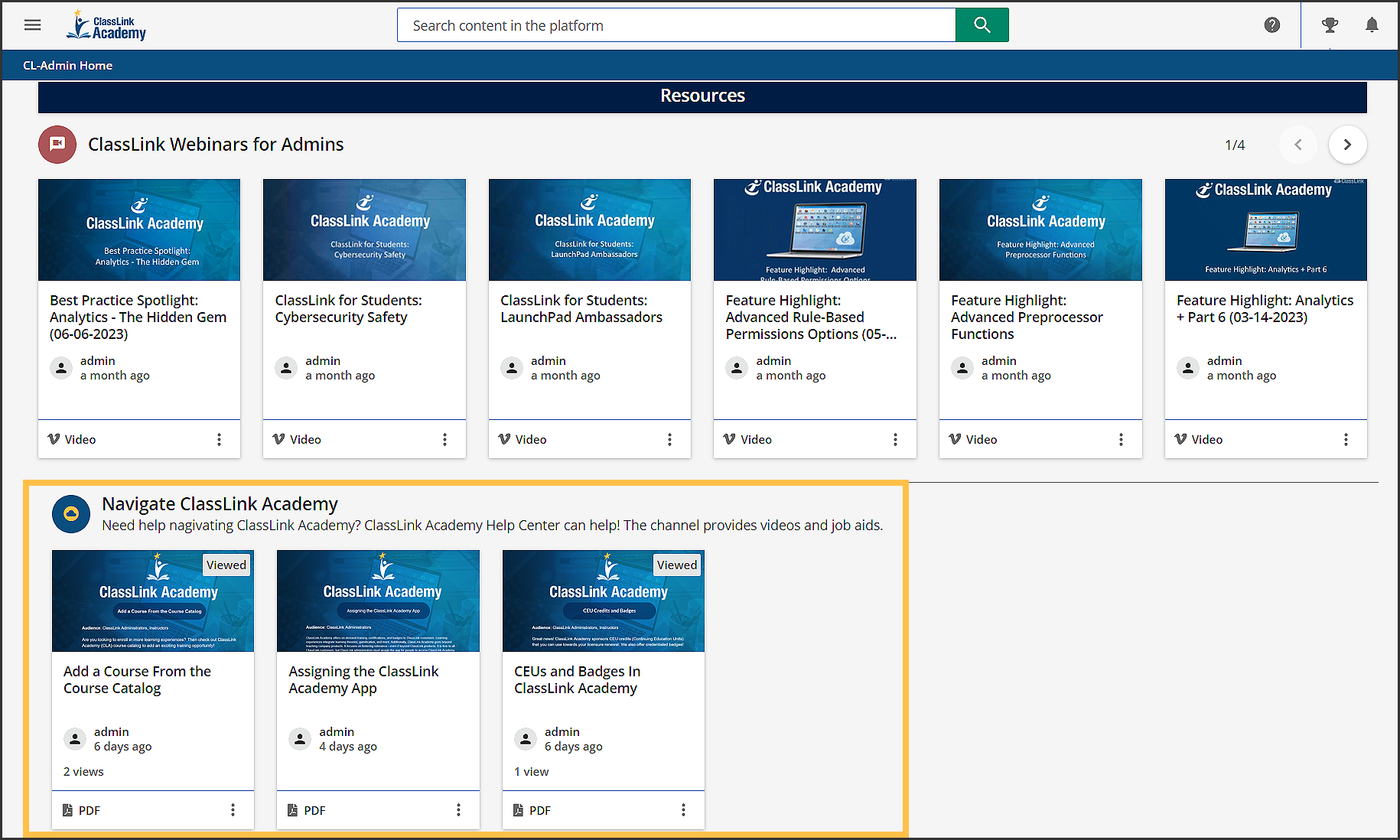The width and height of the screenshot is (1400, 840).
Task: Open options menu for Analytics Part 6 video
Action: tap(1346, 439)
